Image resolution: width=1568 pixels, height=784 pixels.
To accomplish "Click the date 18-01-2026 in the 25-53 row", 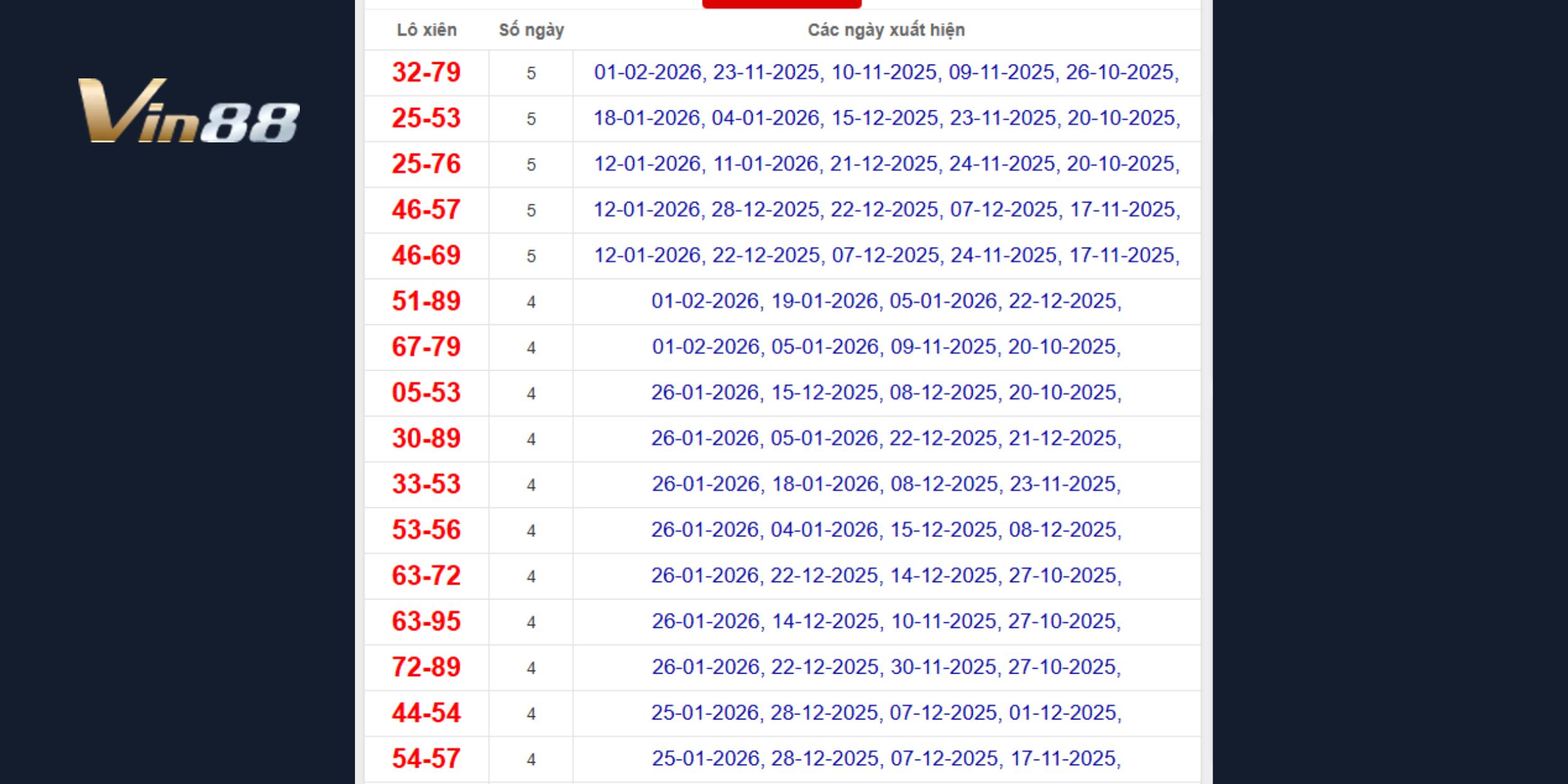I will (647, 119).
